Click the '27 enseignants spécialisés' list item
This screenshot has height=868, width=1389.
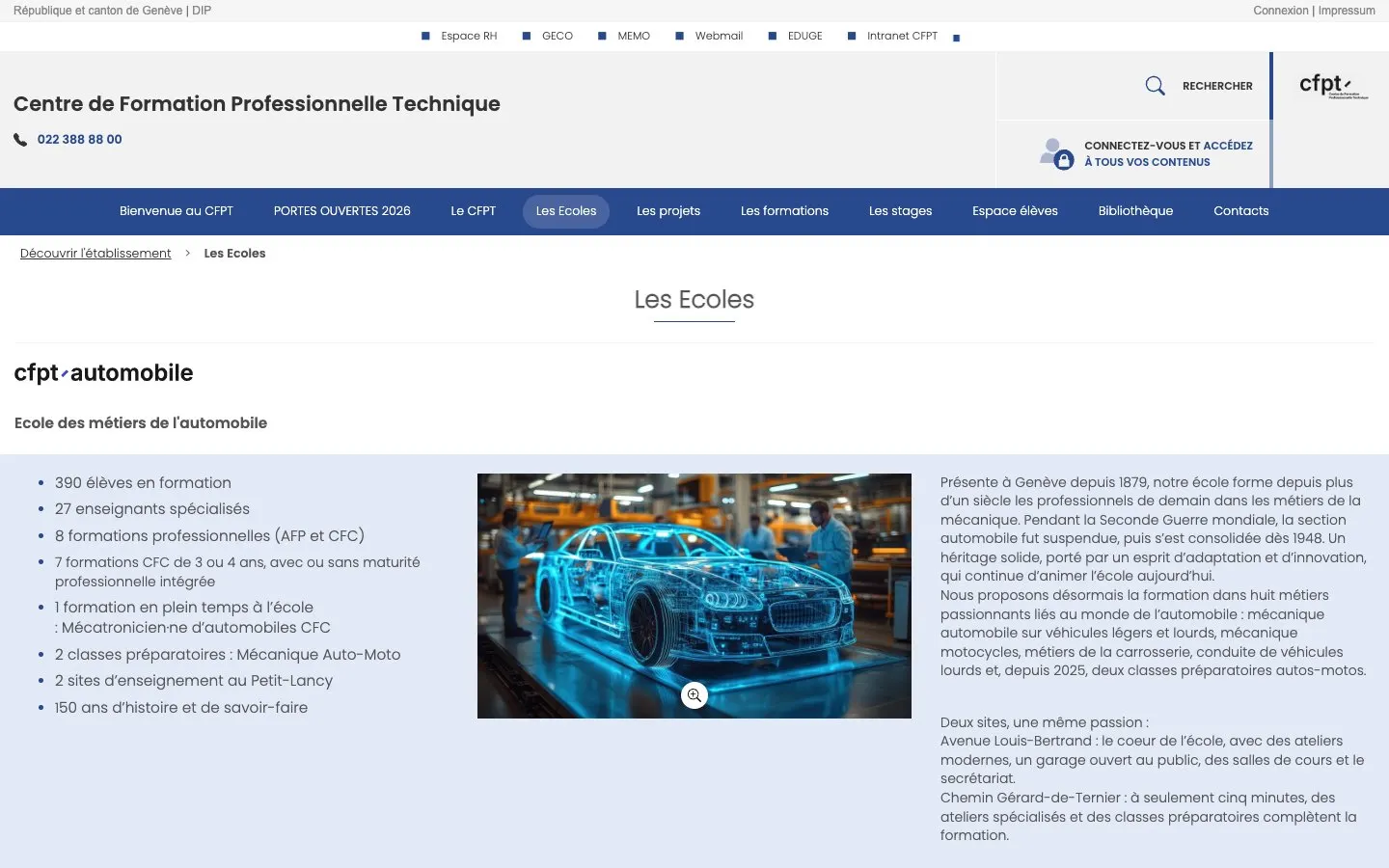click(x=152, y=509)
